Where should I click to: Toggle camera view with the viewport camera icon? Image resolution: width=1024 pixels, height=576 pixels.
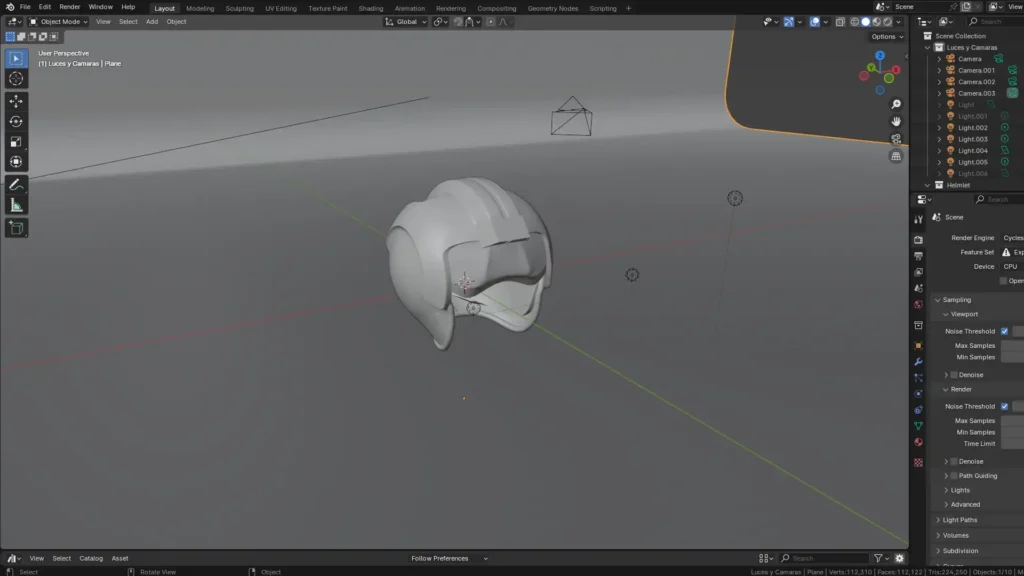pos(896,139)
